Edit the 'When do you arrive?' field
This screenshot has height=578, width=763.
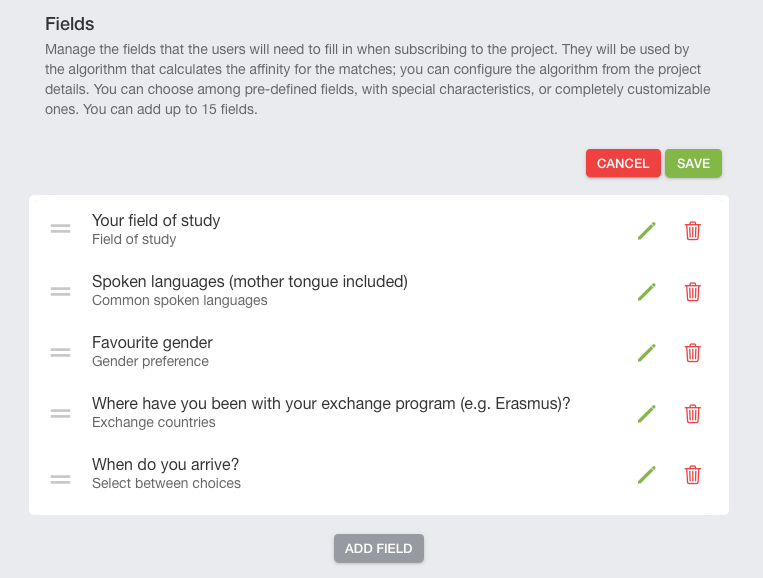tap(647, 475)
